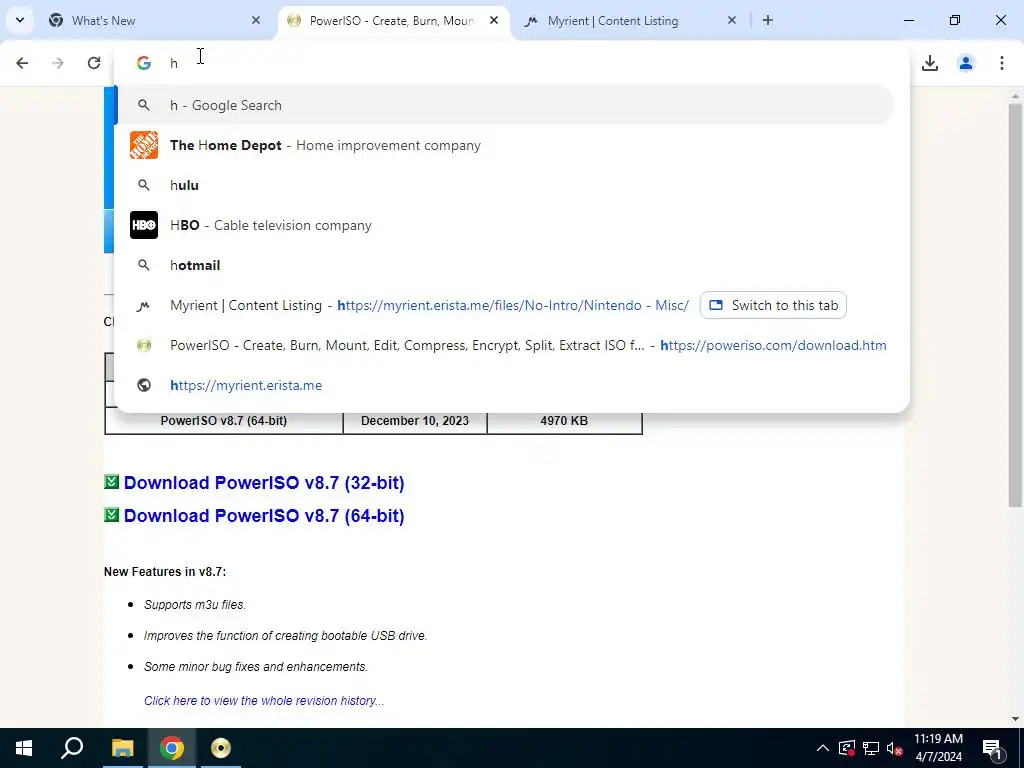The image size is (1024, 768).
Task: Select the HBO cable television suggestion
Action: click(506, 225)
